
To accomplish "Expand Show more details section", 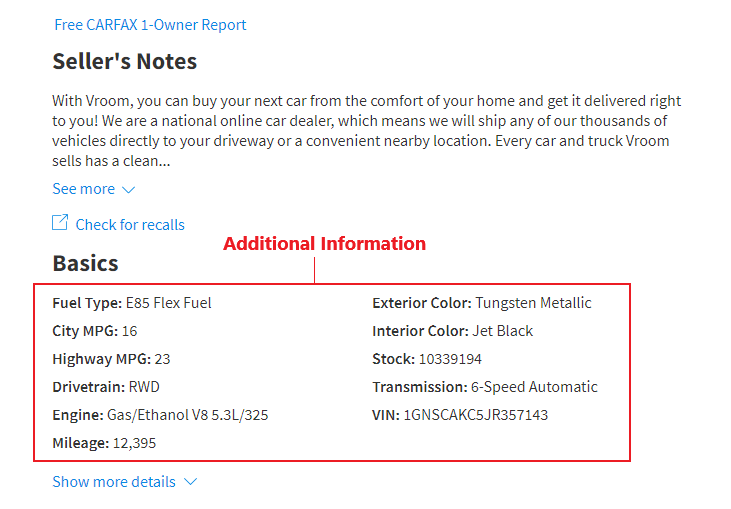I will (x=114, y=481).
